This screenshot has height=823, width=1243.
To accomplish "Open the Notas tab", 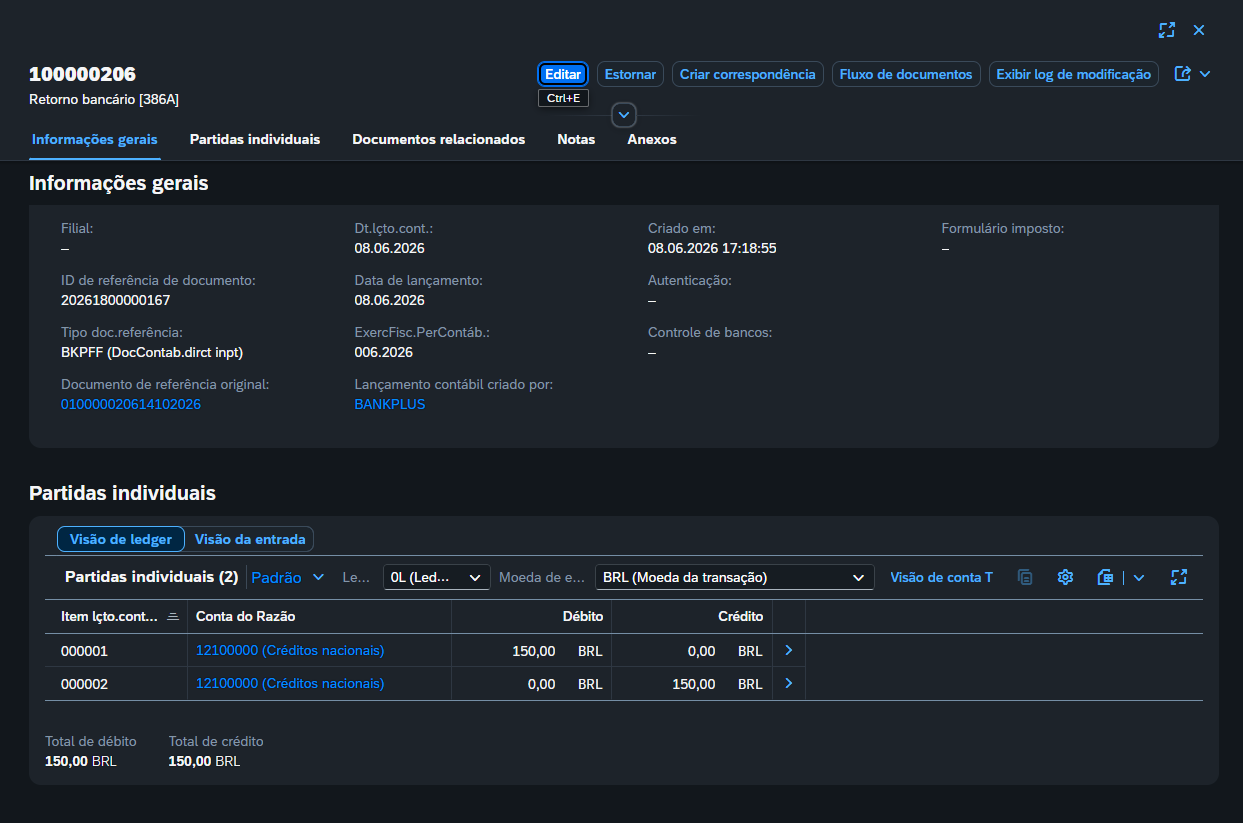I will click(576, 140).
